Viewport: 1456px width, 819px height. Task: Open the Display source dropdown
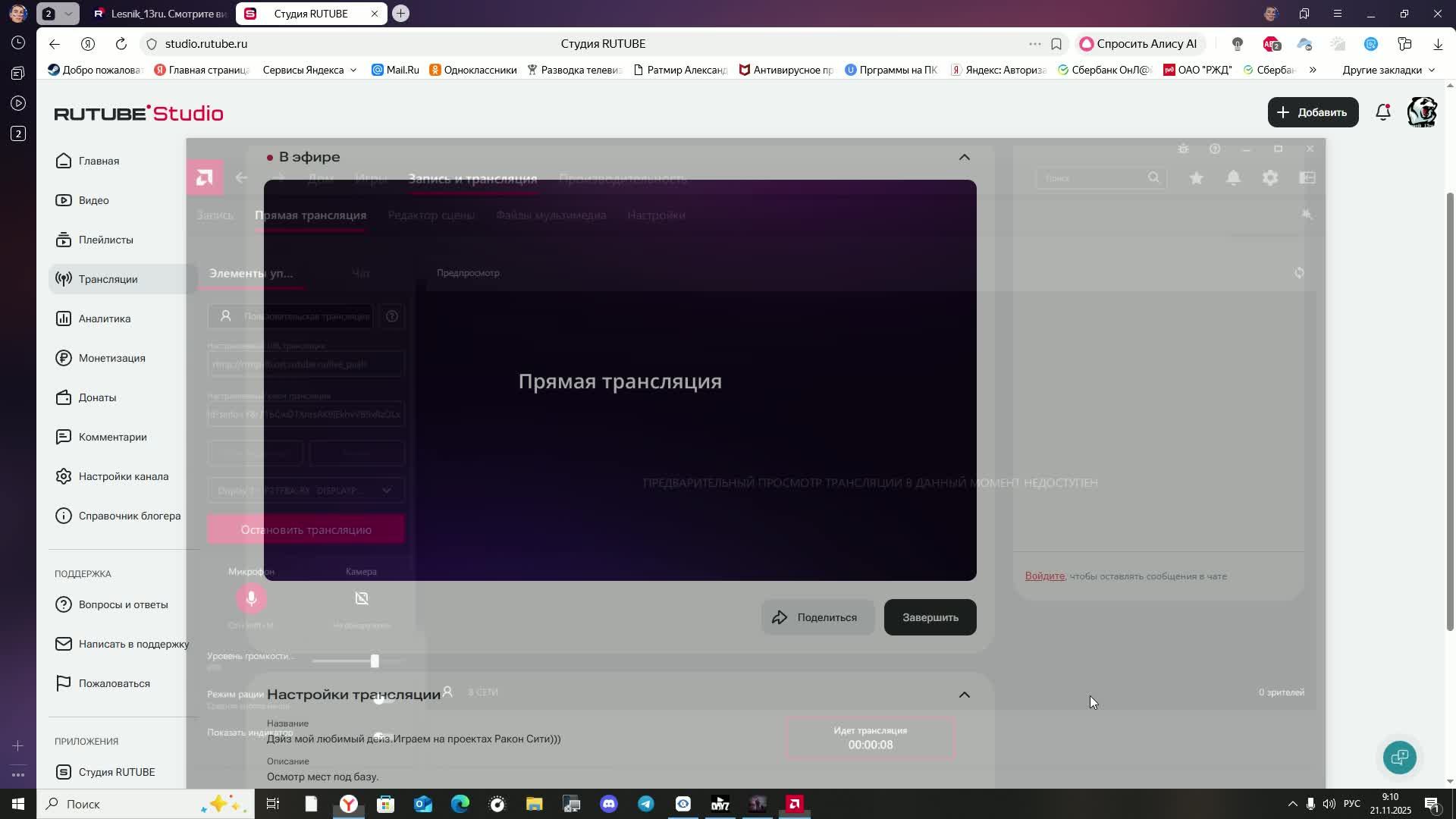point(306,491)
